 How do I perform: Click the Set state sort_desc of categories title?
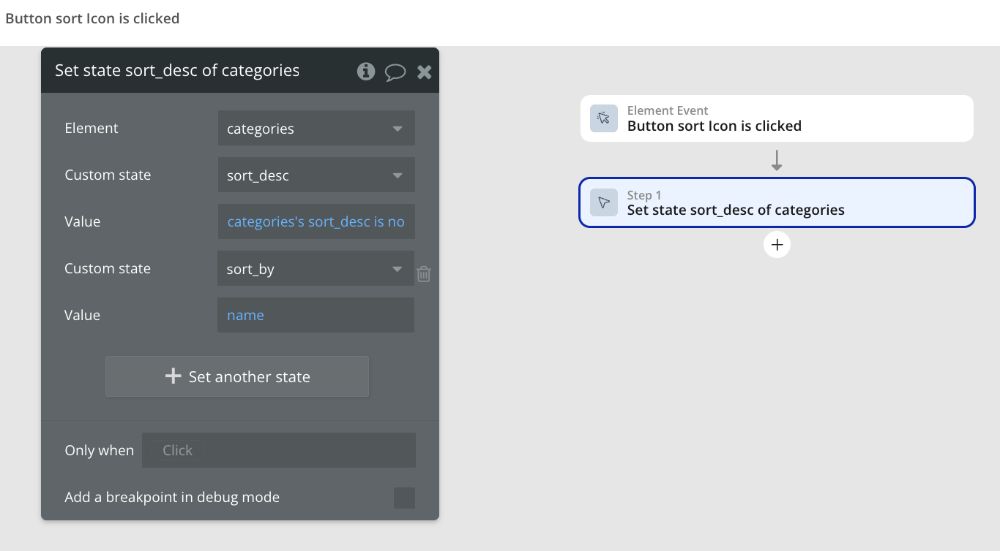[177, 70]
